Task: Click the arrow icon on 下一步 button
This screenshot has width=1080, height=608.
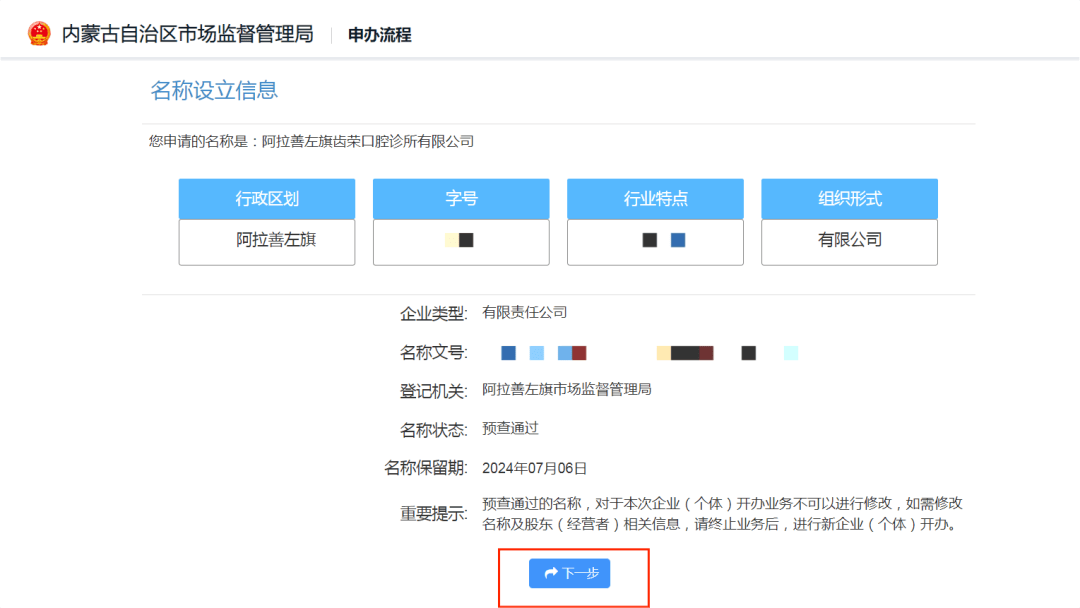Action: pos(549,573)
